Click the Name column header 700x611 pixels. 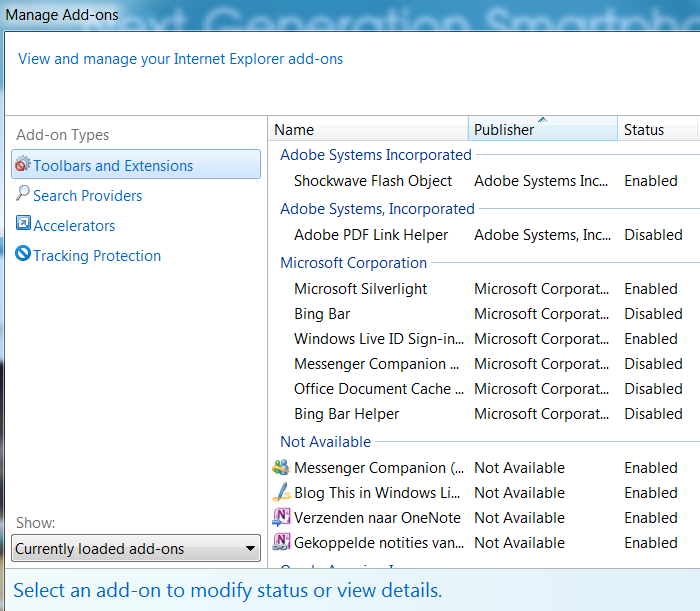(294, 130)
